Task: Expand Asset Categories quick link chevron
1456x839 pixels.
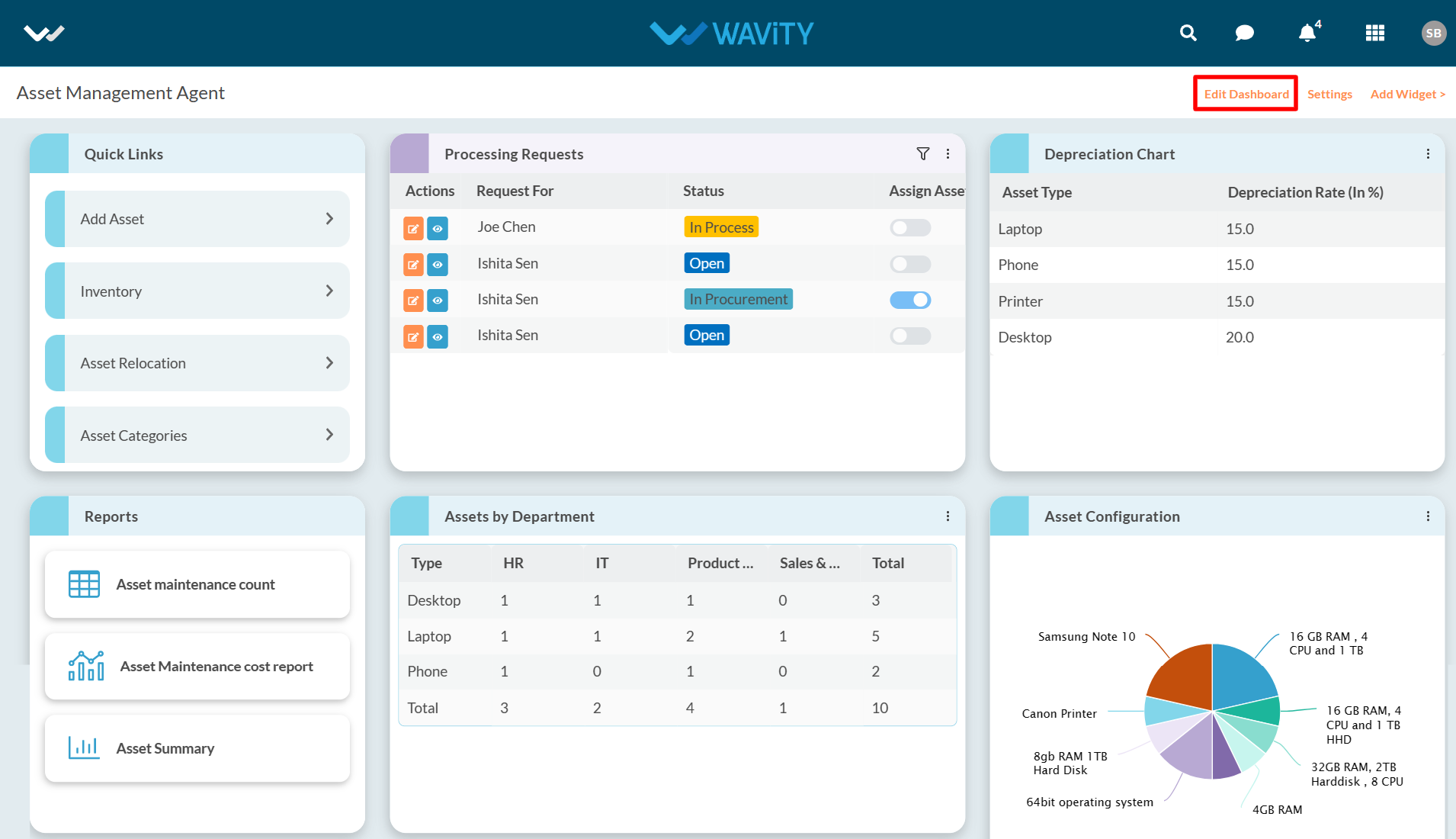Action: point(329,435)
